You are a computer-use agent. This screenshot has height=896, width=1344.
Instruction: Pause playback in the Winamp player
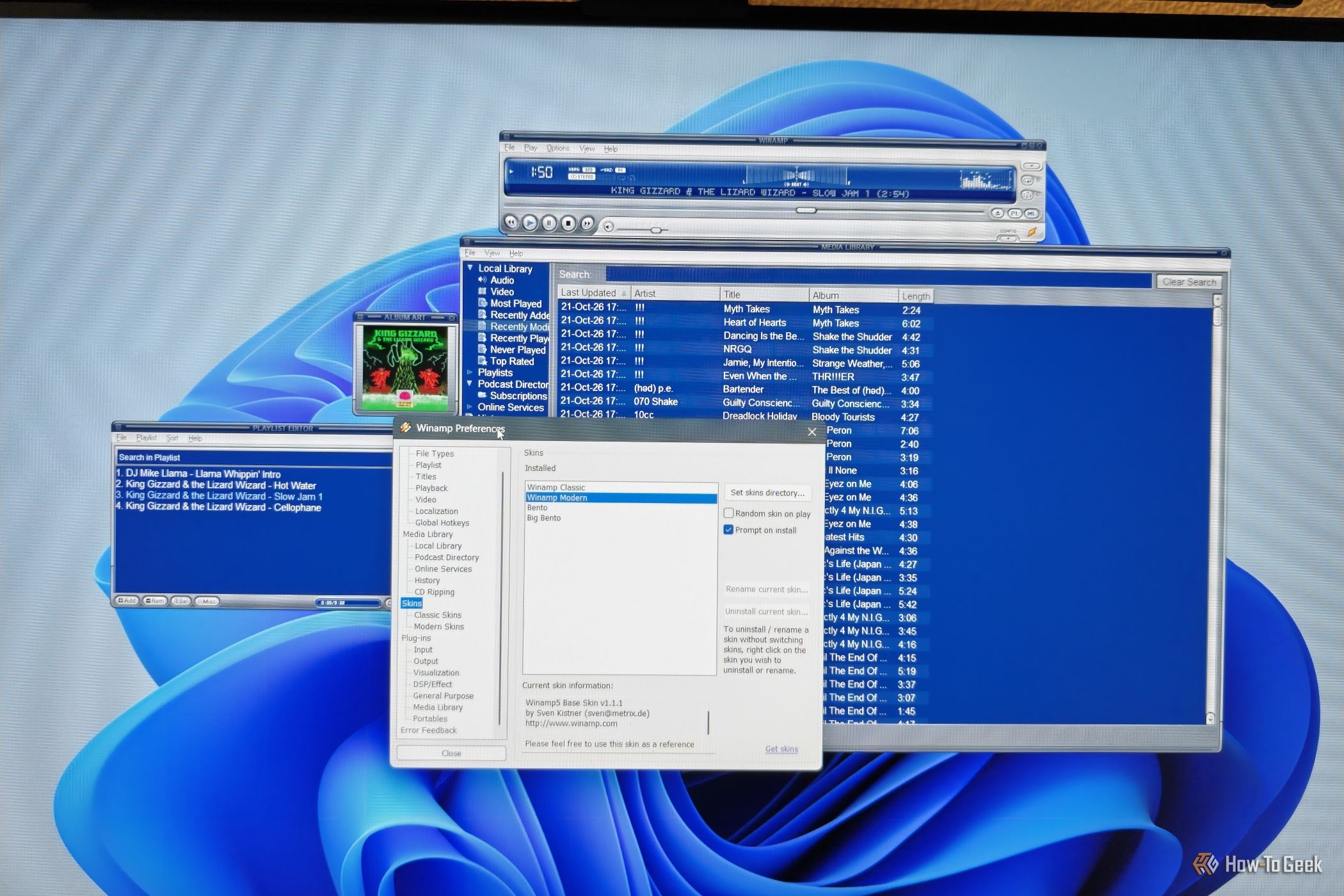[x=549, y=223]
